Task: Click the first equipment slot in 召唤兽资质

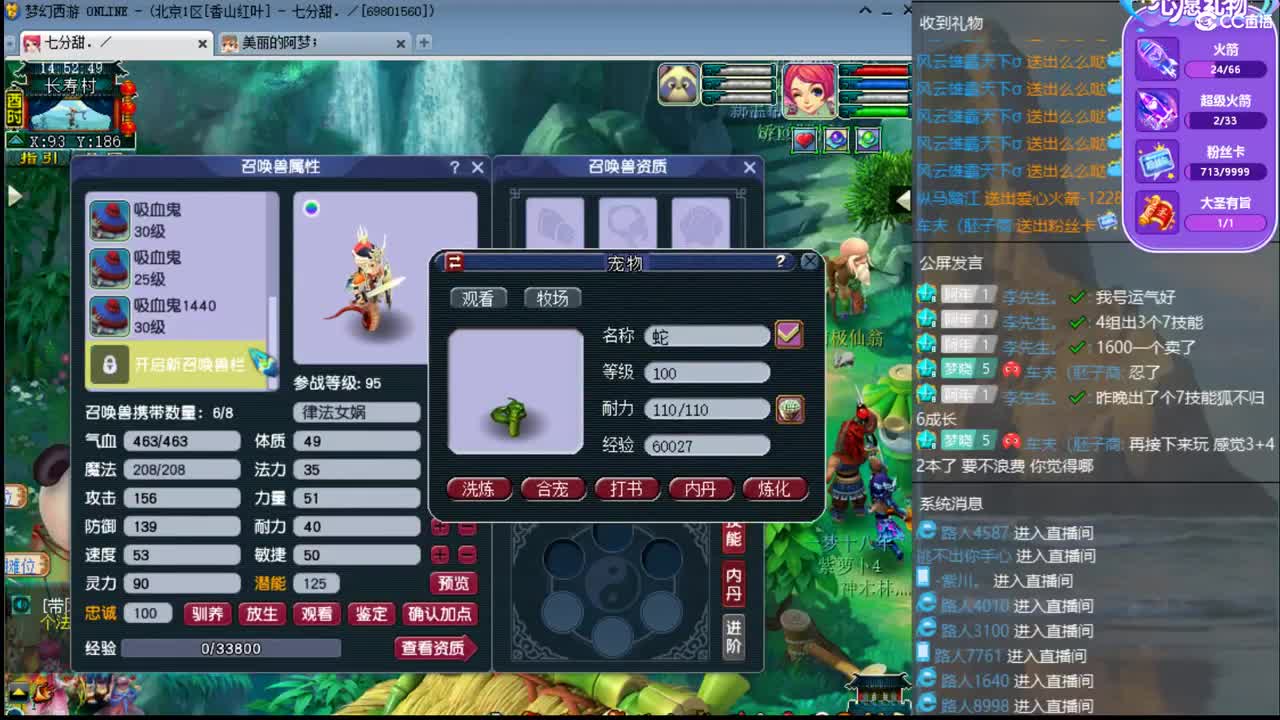Action: click(555, 224)
